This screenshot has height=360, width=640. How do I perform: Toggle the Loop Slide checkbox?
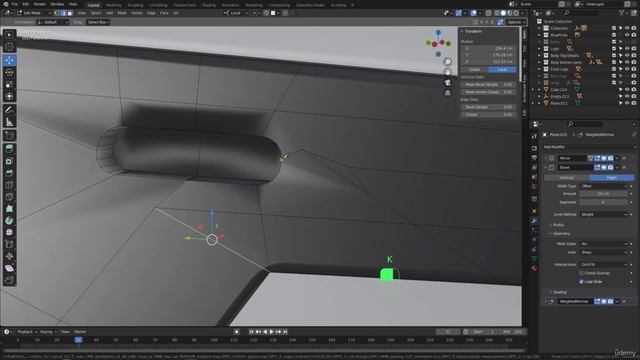tap(581, 282)
